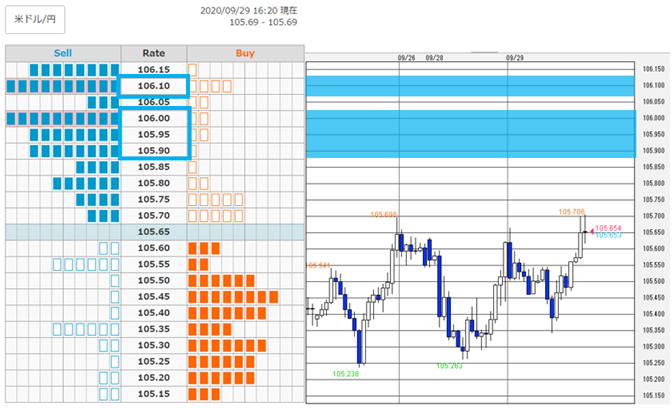Viewport: 672px width, 408px height.
Task: Click the 105.45 rate cell
Action: tap(154, 297)
